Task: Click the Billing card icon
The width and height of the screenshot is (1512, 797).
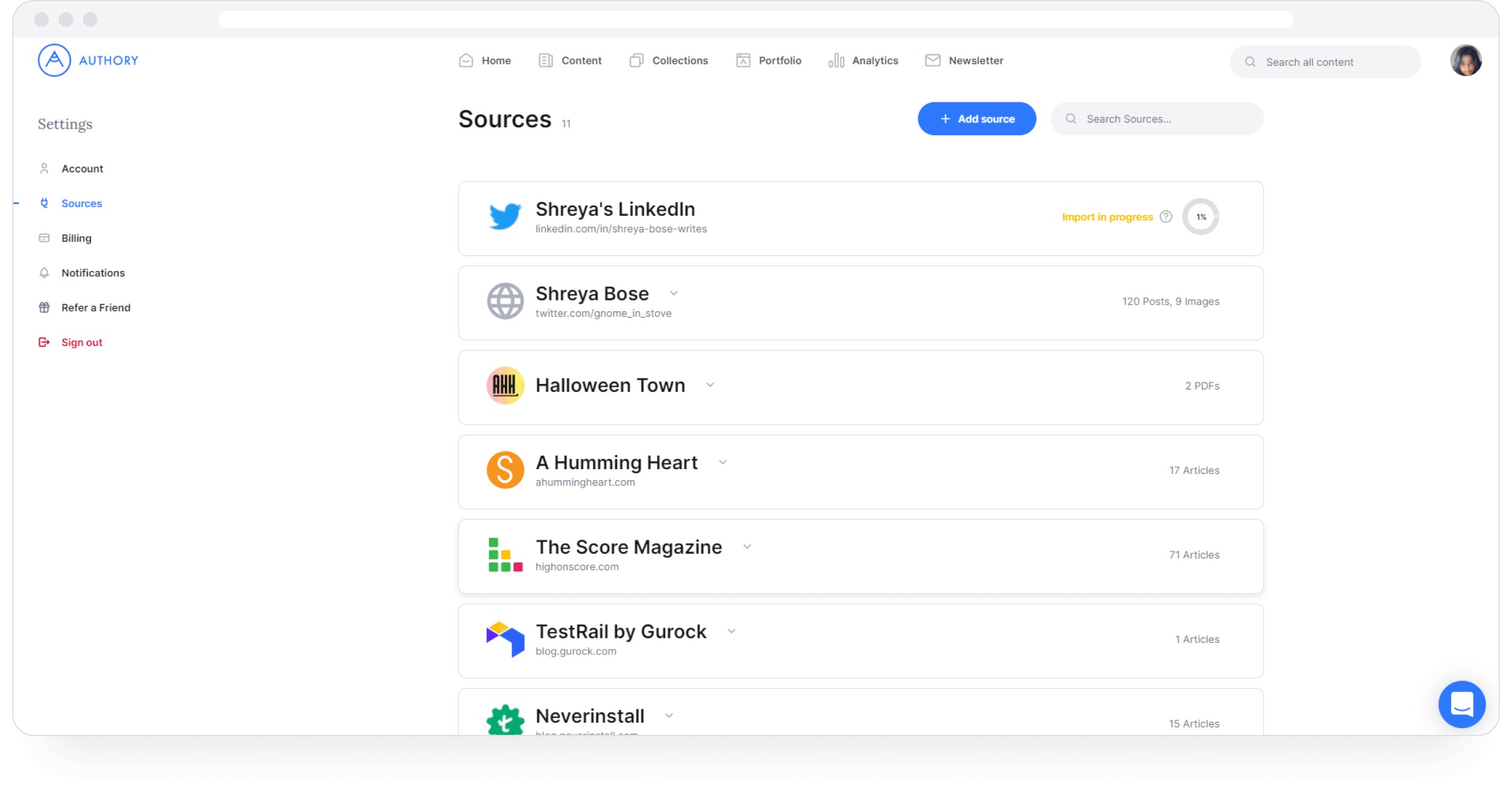Action: (44, 238)
